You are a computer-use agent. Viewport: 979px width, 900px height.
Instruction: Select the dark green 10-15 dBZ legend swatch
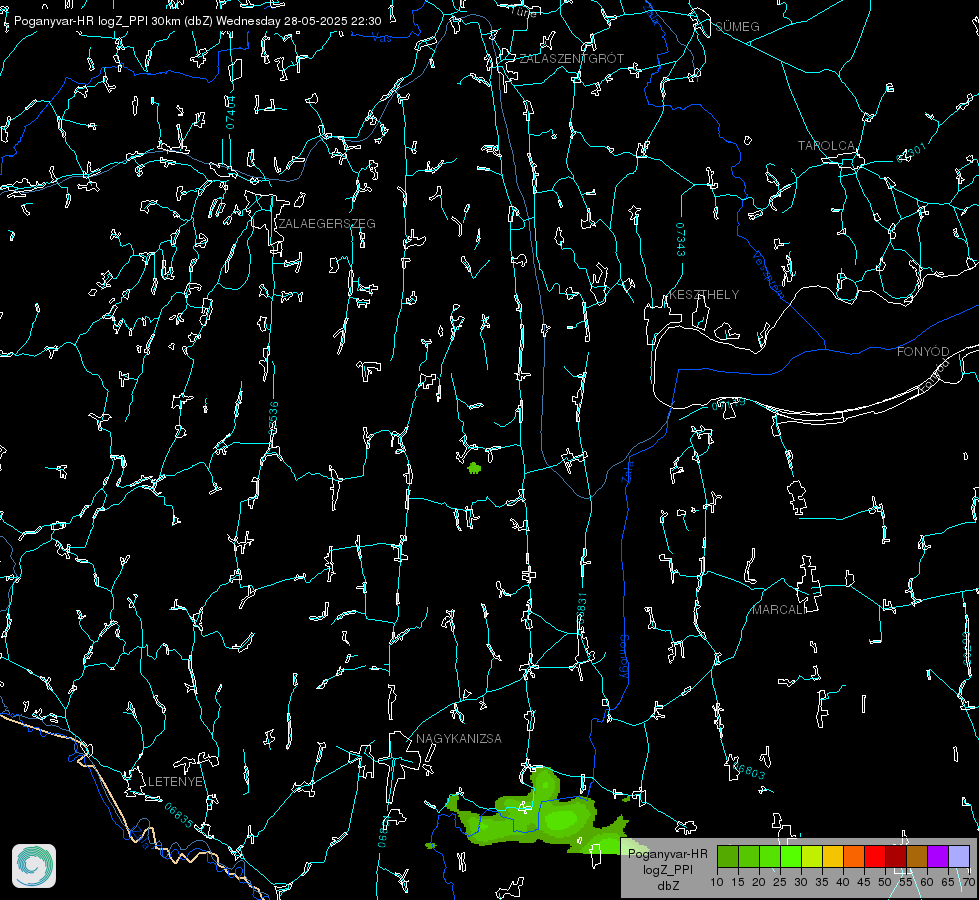(x=728, y=856)
